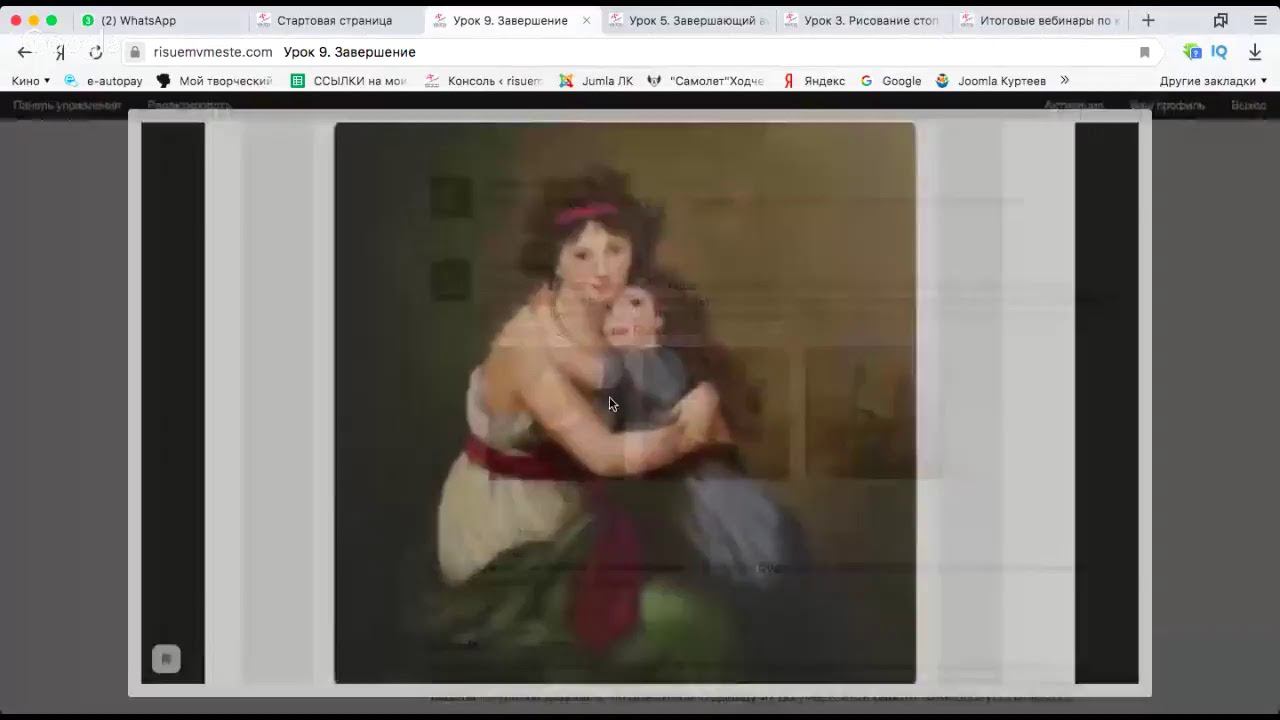
Task: Switch to the 'Урок 5. Завершающий' tab
Action: click(x=688, y=20)
